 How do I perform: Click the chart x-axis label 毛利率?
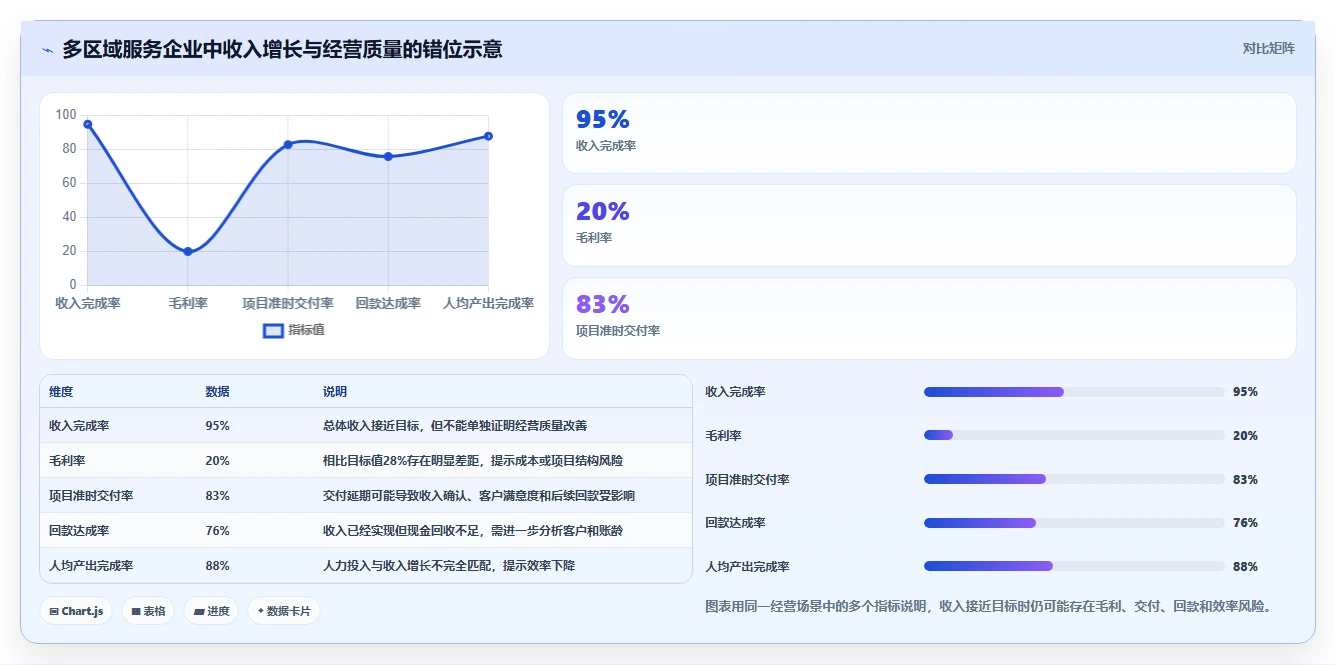[x=188, y=303]
